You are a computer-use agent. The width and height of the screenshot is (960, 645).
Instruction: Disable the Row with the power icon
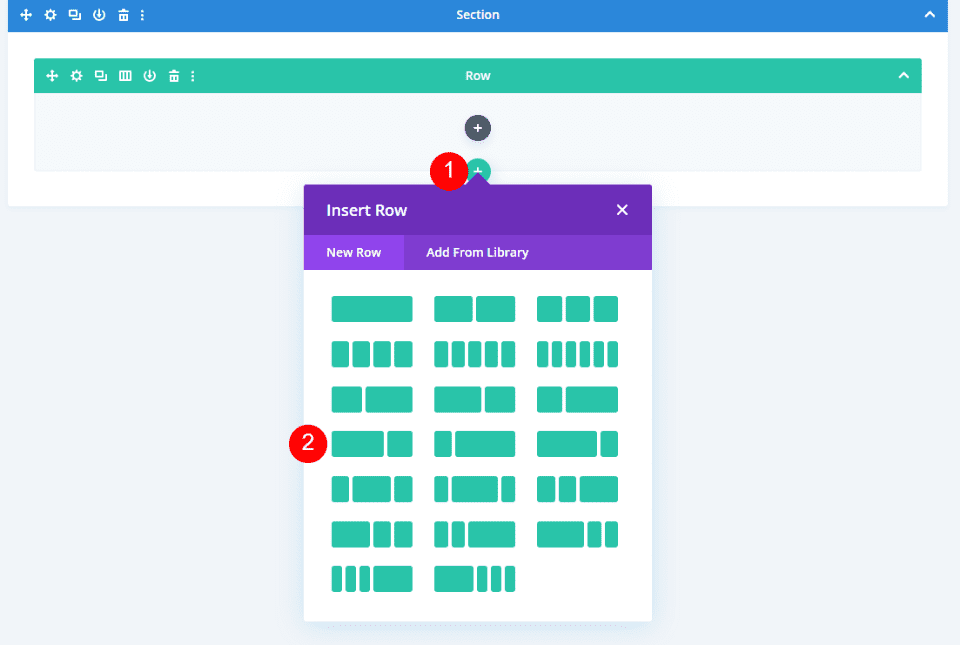pos(149,75)
